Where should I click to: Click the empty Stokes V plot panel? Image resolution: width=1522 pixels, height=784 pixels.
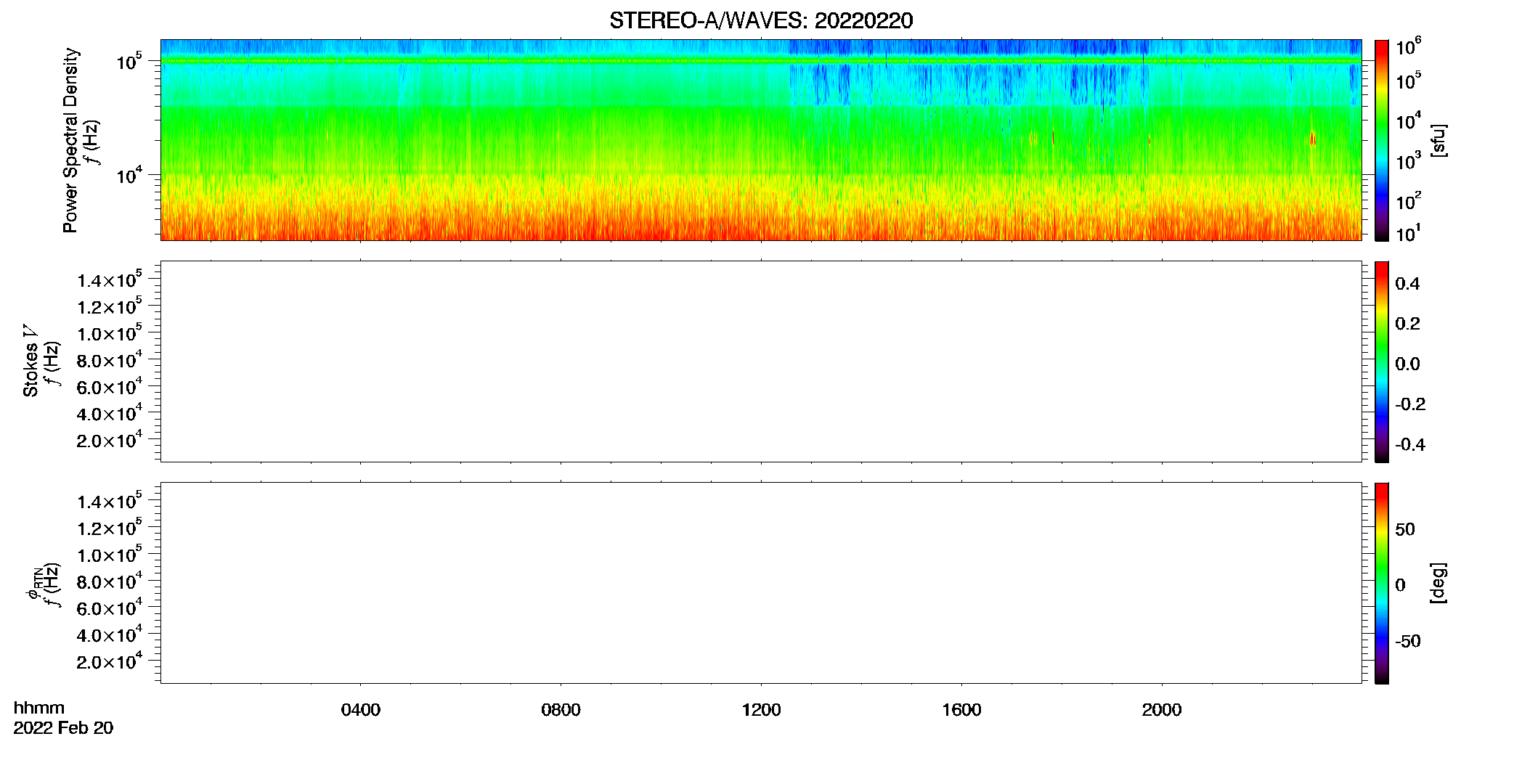pos(761,362)
